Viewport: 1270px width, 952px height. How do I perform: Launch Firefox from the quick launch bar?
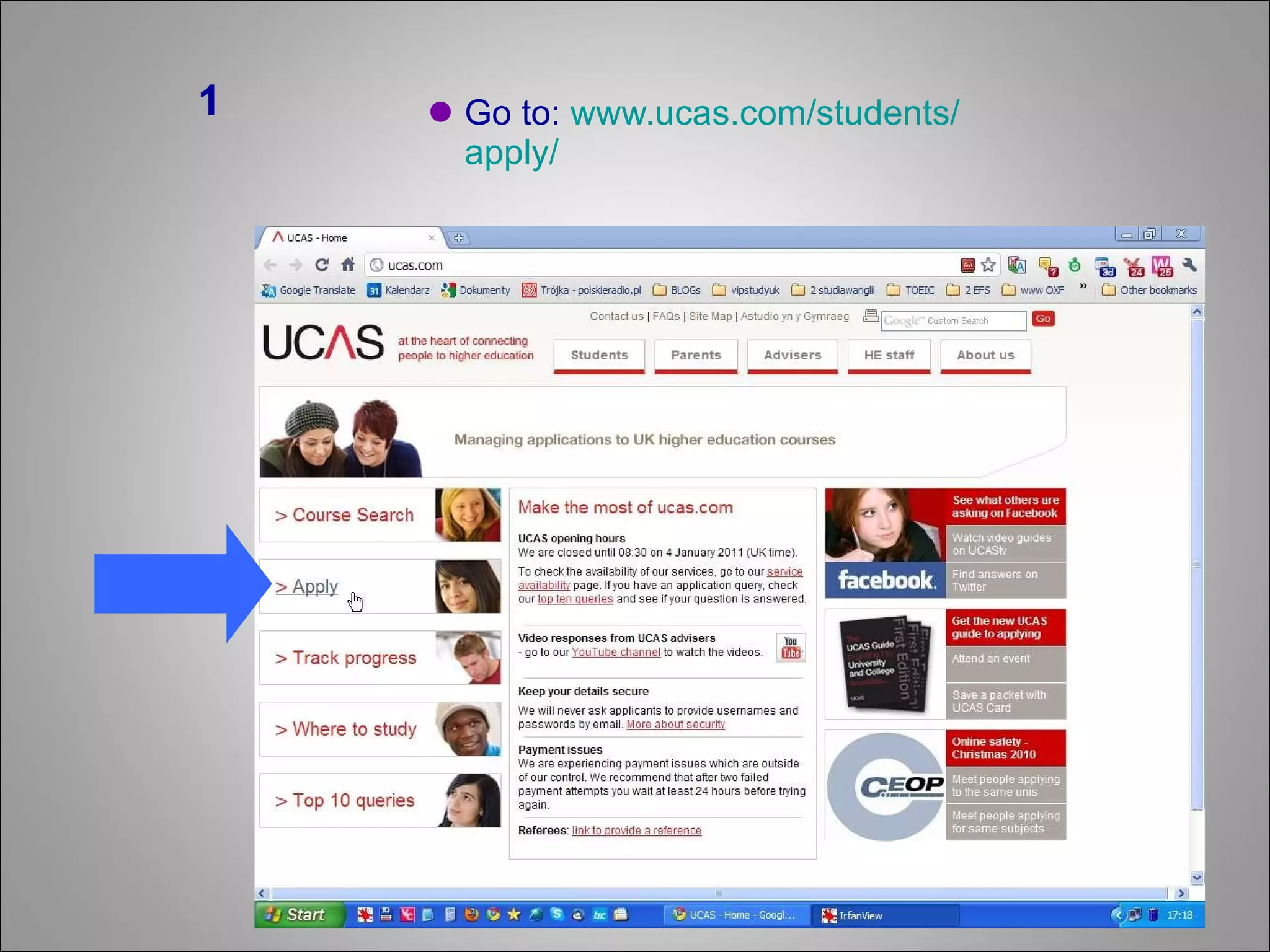(472, 915)
